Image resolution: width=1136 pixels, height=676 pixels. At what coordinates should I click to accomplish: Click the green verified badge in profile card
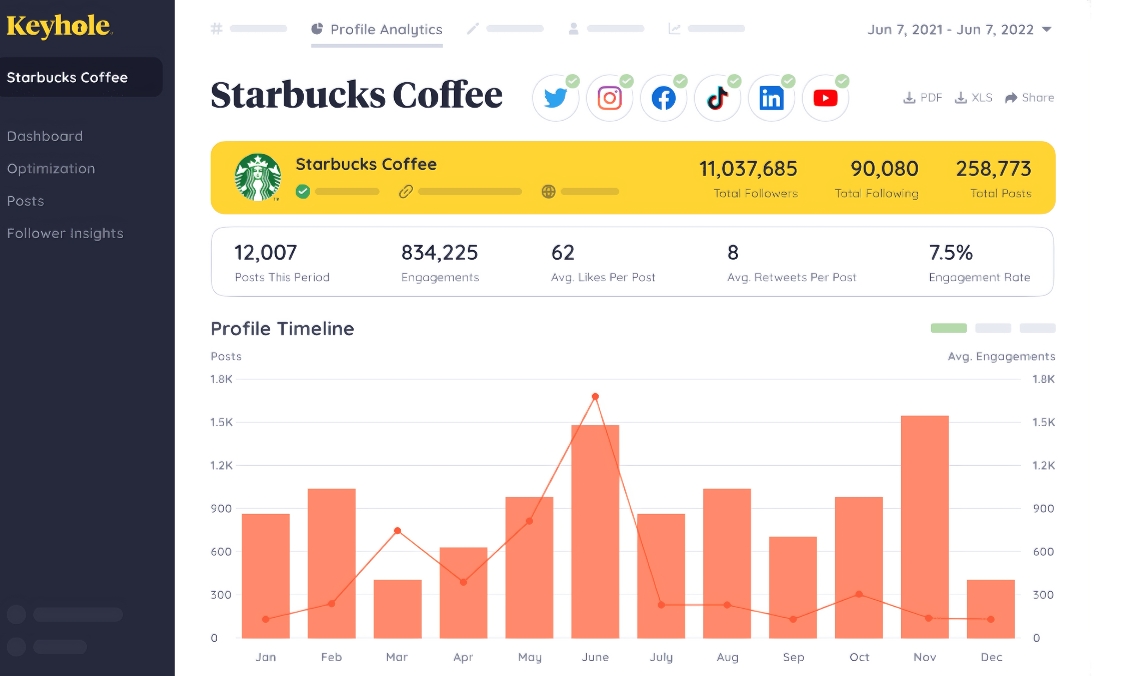coord(303,191)
